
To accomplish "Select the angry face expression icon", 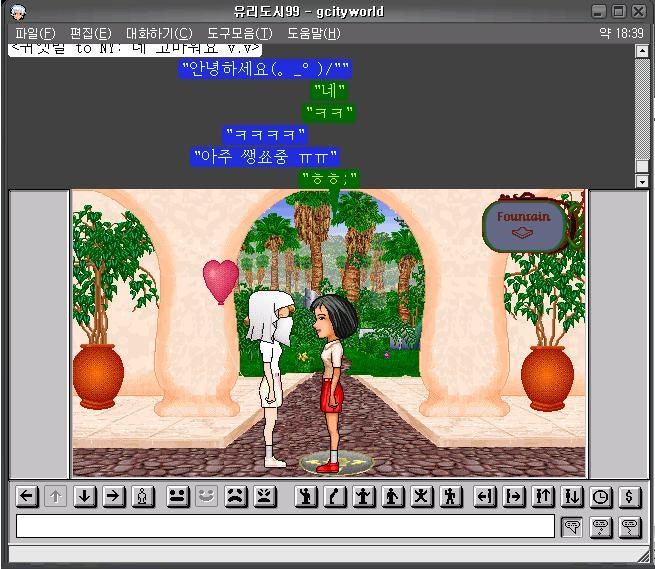I will 264,496.
